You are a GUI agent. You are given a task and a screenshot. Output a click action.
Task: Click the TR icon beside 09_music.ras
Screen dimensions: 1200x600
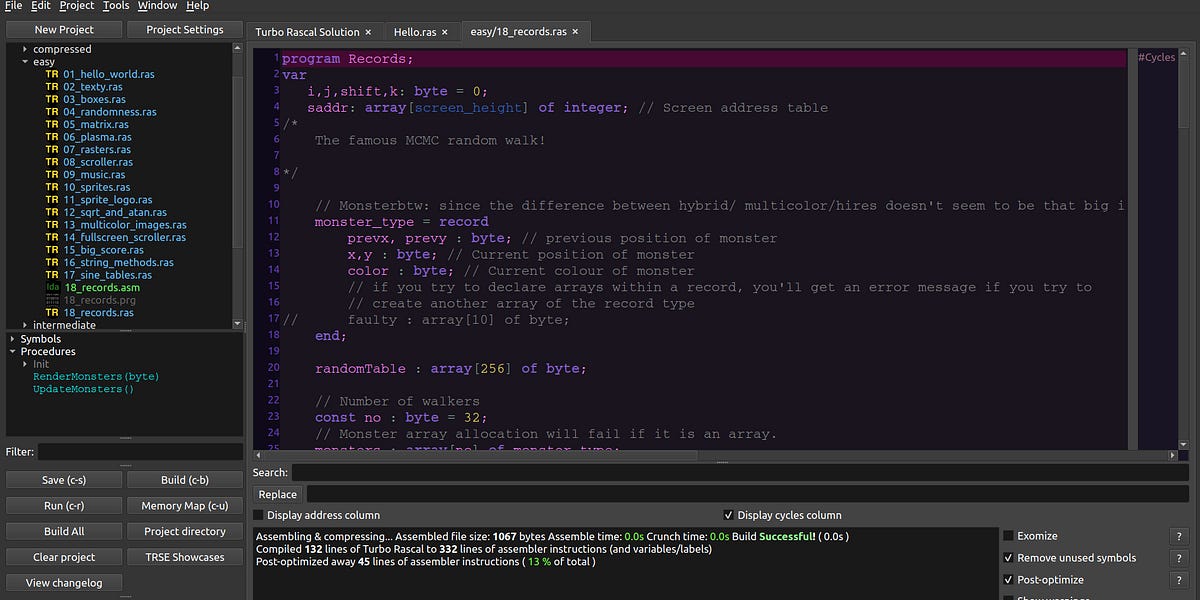[50, 174]
